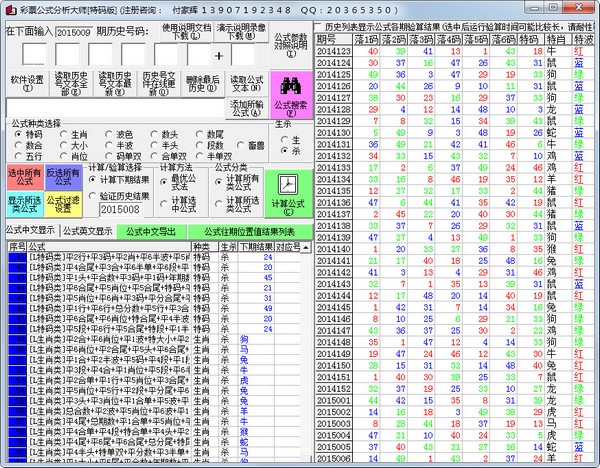Select the 段数 radio option
Screen dimensions: 600x468
[x=199, y=145]
